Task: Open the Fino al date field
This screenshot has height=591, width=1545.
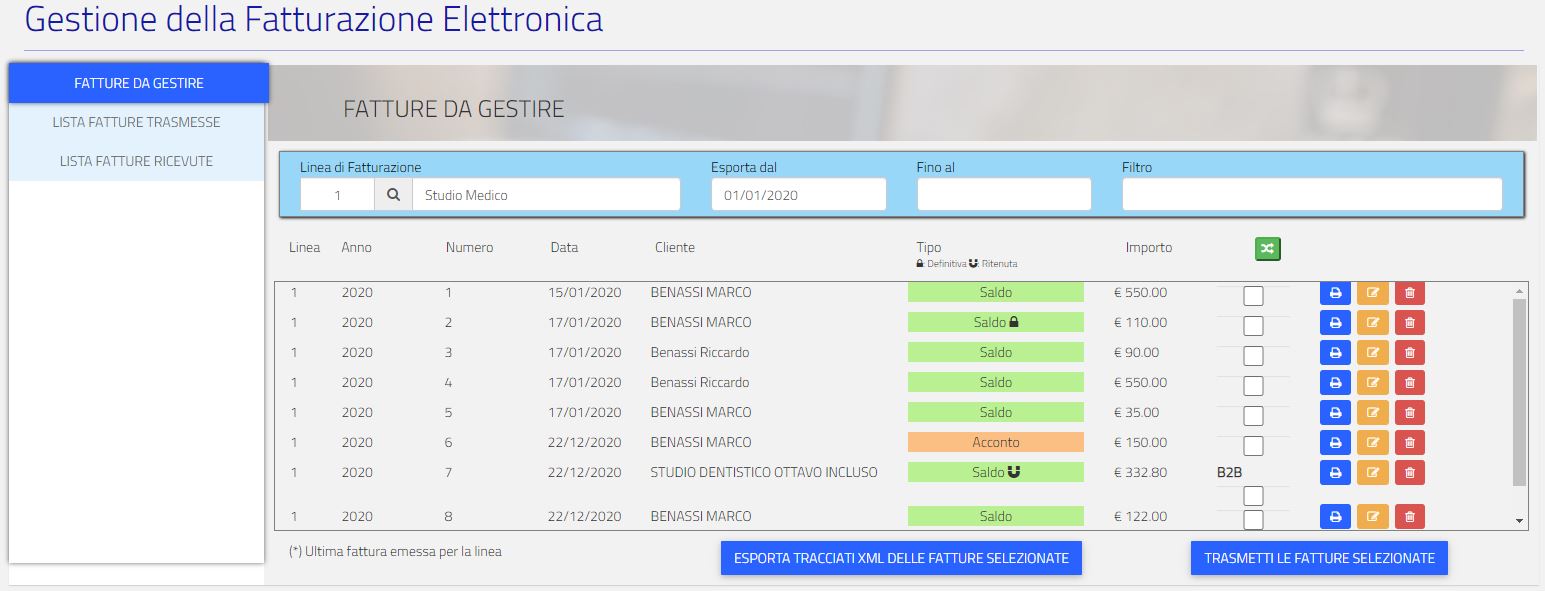Action: click(x=1003, y=193)
